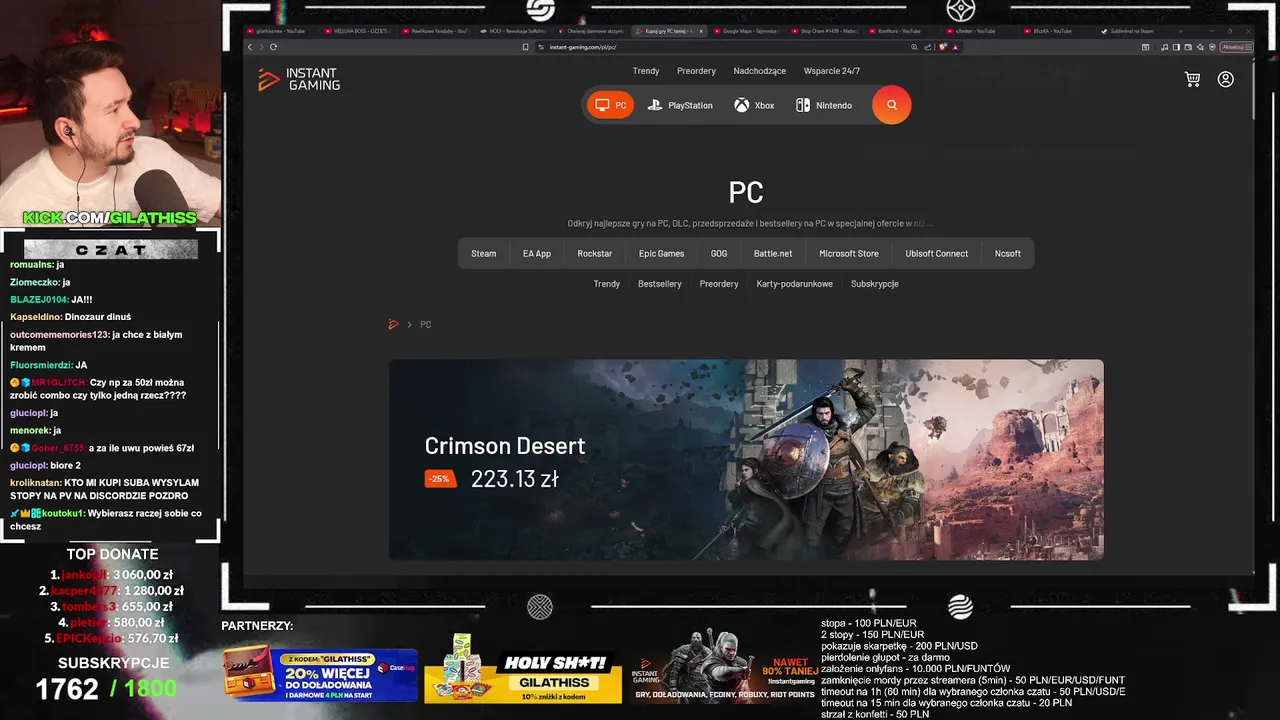Open a new browser tab with plus

[1181, 31]
